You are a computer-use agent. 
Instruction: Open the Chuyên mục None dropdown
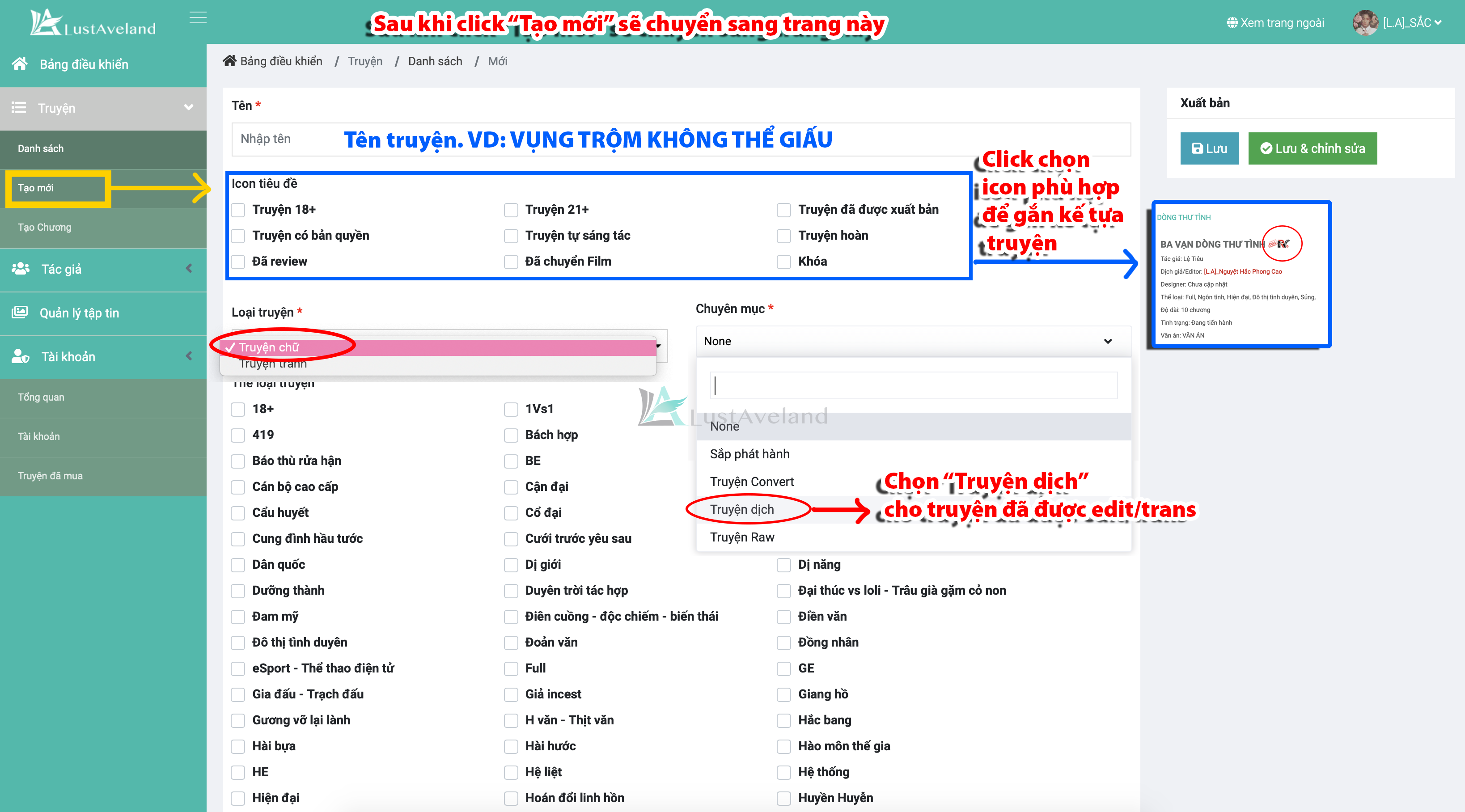[x=913, y=341]
